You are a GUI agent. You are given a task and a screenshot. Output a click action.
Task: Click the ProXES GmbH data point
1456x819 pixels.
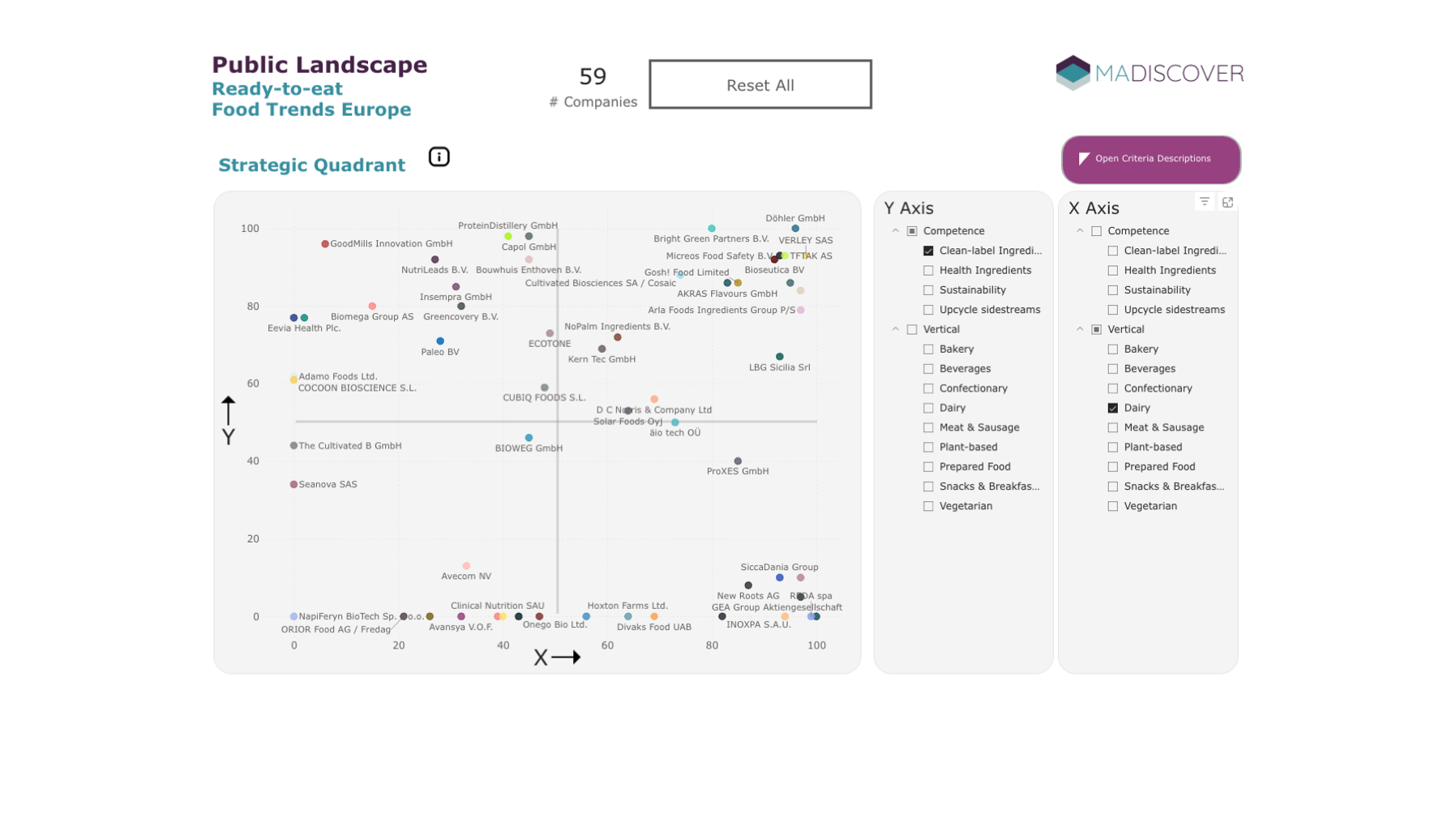click(738, 461)
